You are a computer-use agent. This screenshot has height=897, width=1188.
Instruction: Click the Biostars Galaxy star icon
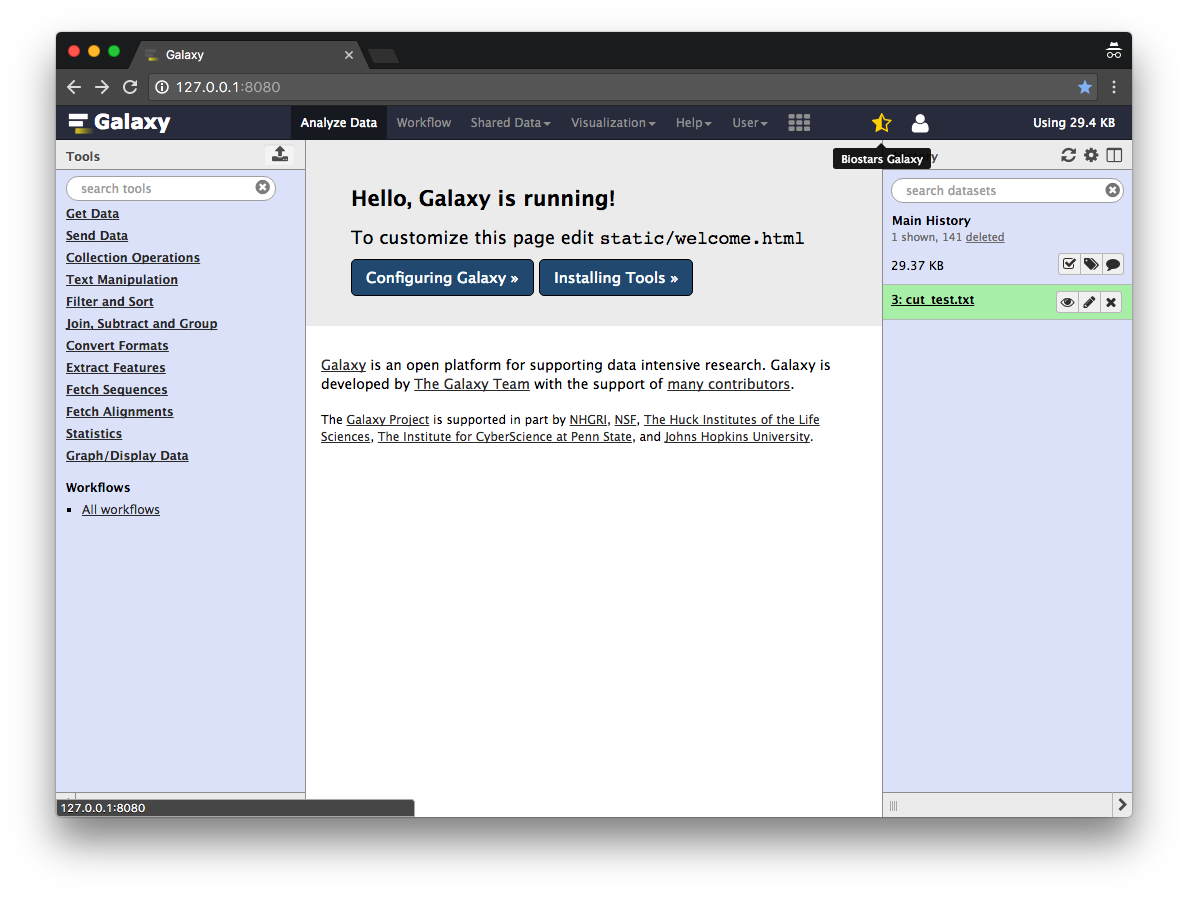[x=881, y=123]
